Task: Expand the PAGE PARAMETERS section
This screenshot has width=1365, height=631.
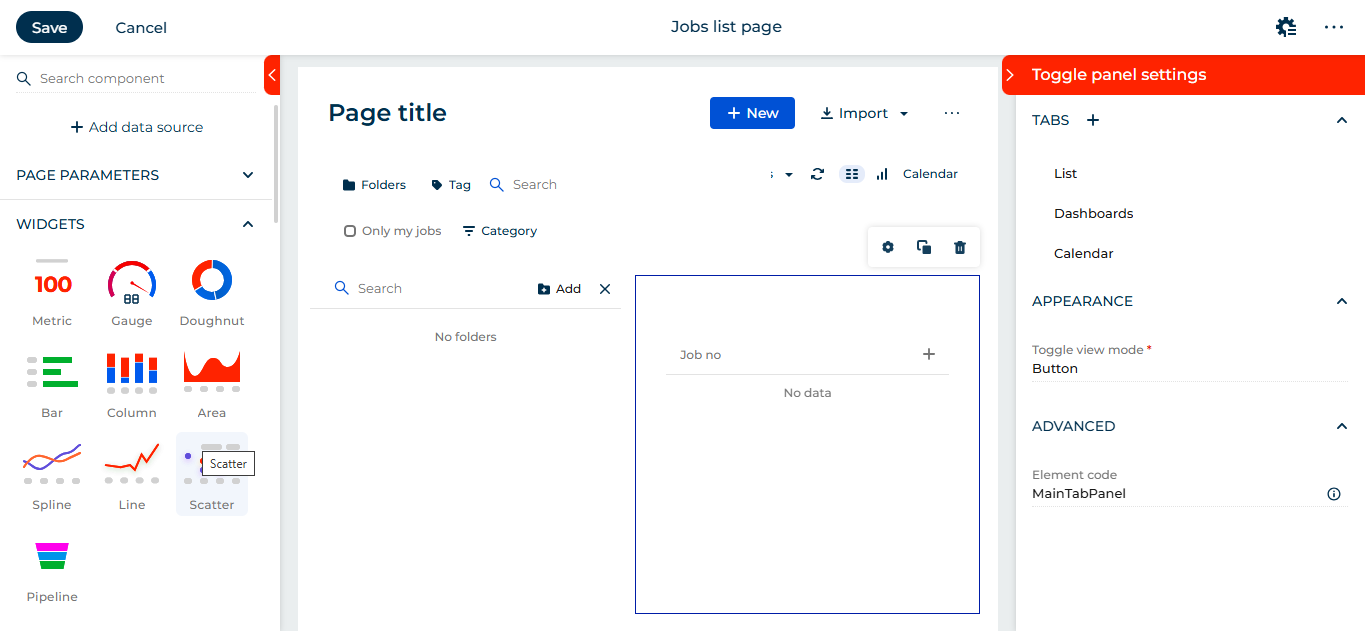Action: [247, 174]
